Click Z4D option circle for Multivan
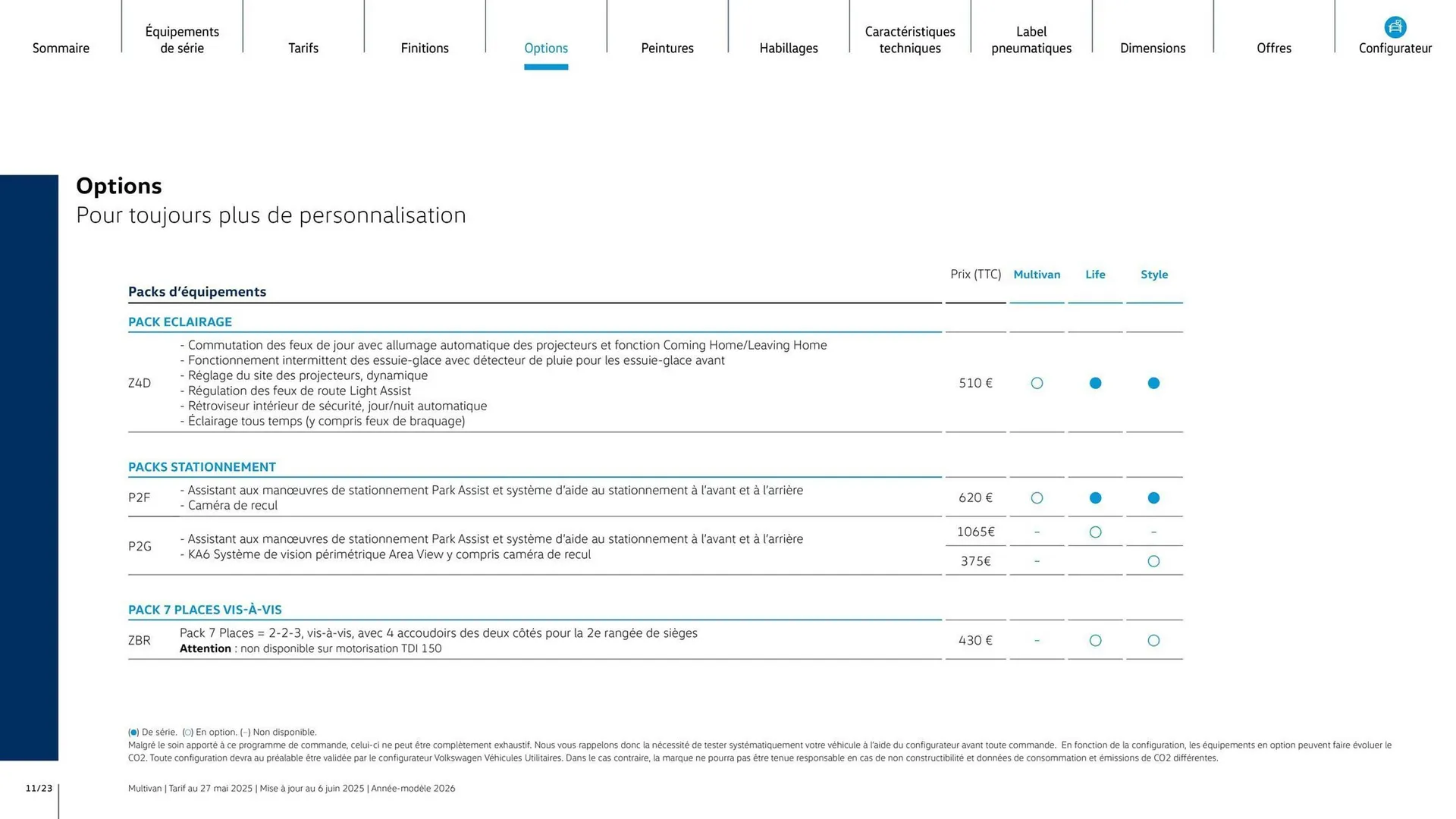This screenshot has height=819, width=1456. tap(1037, 384)
